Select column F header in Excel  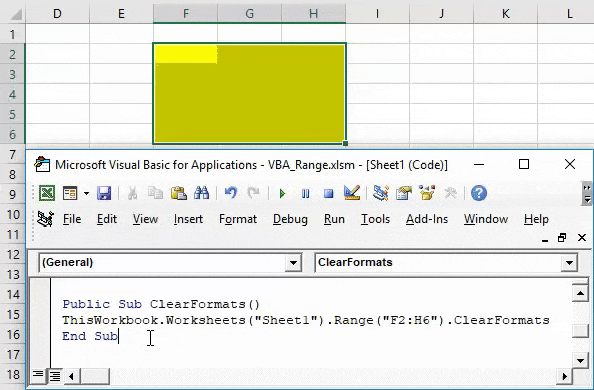[186, 14]
